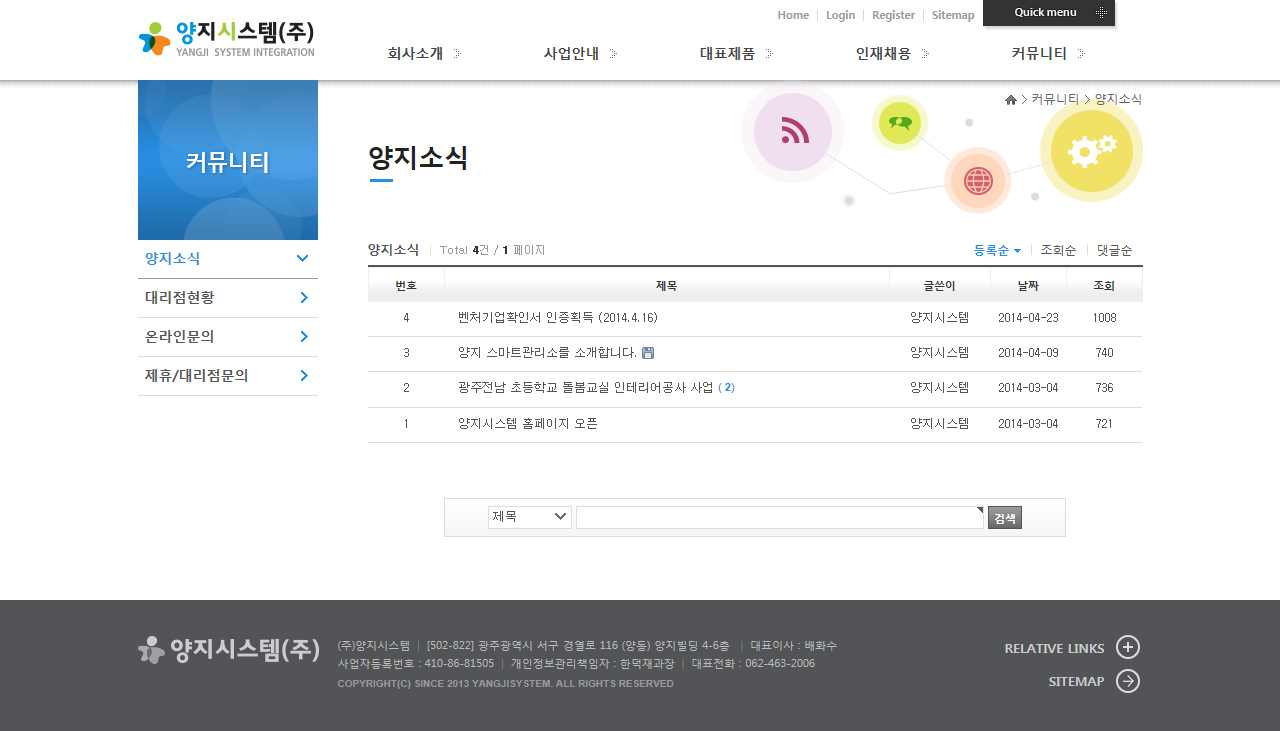Sort posts by 등록순 dropdown
This screenshot has width=1280, height=731.
point(997,250)
